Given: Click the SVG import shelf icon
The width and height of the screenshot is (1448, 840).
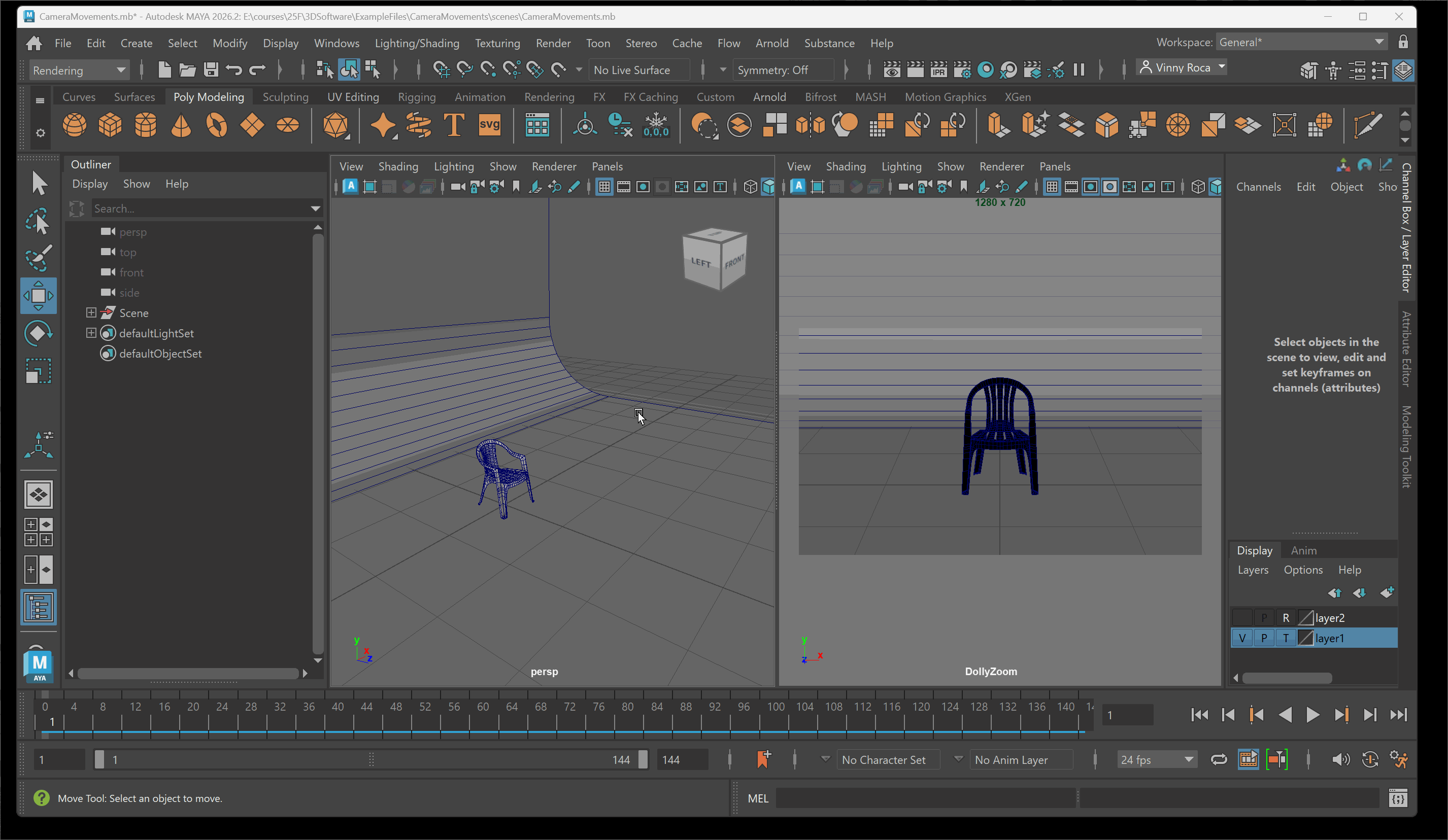Looking at the screenshot, I should pos(489,125).
